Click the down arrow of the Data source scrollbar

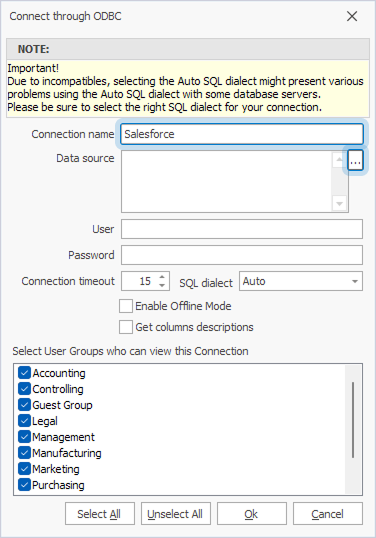coord(339,204)
